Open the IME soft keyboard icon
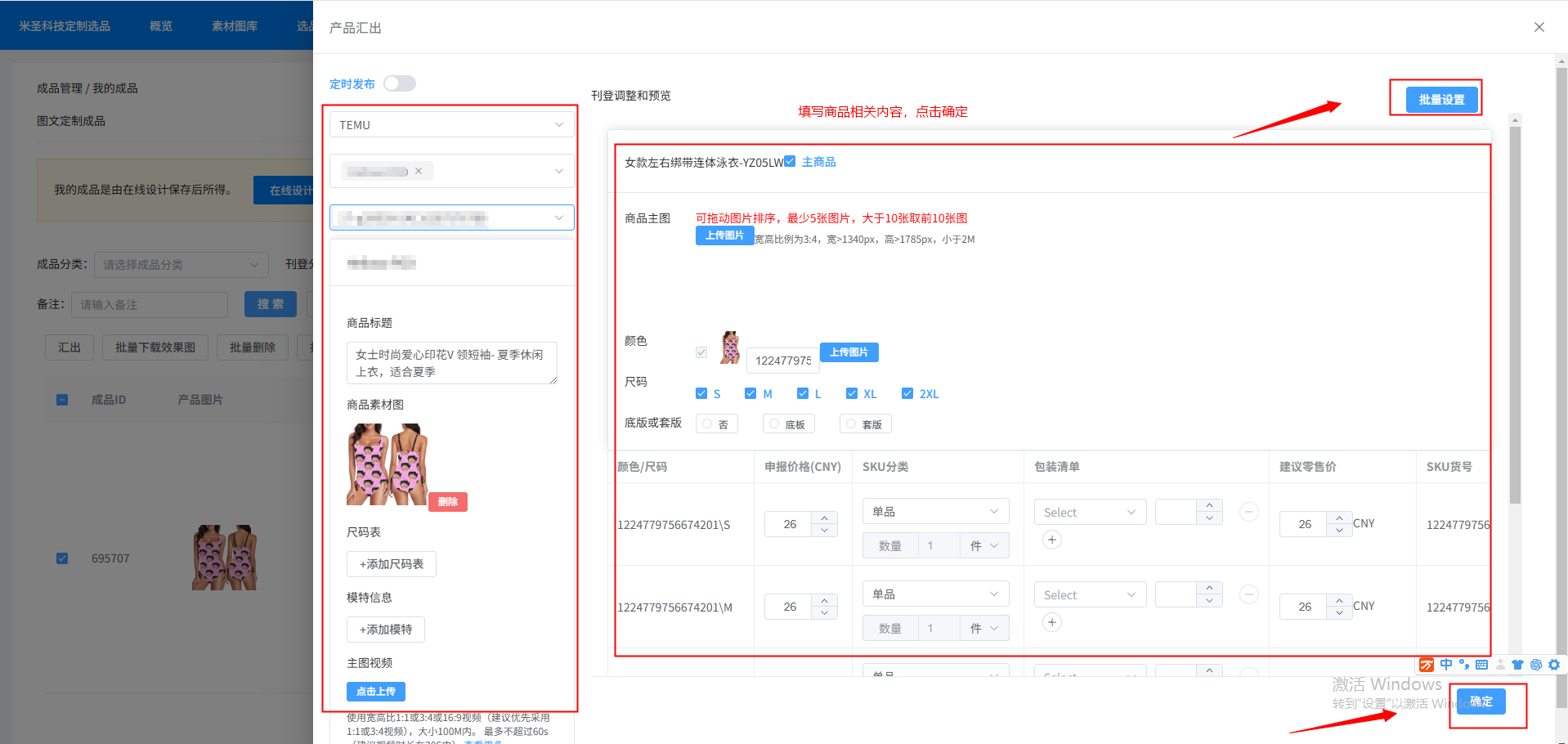1568x744 pixels. coord(1481,665)
